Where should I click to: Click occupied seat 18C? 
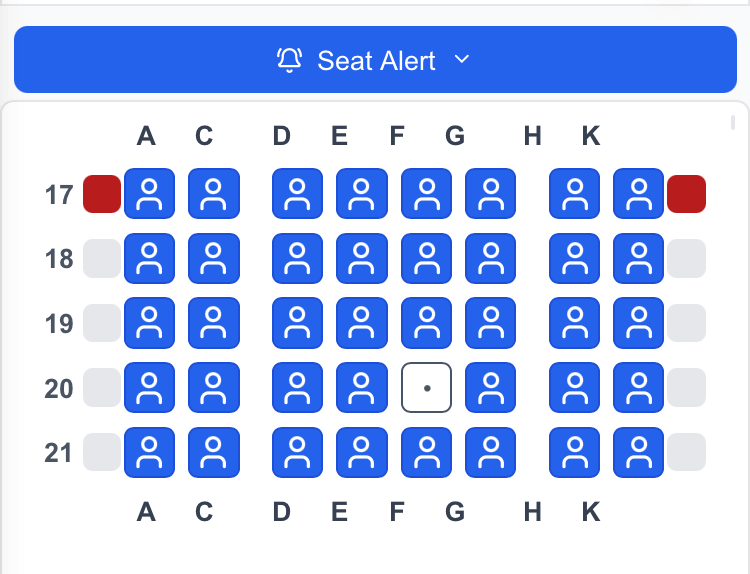click(x=214, y=259)
